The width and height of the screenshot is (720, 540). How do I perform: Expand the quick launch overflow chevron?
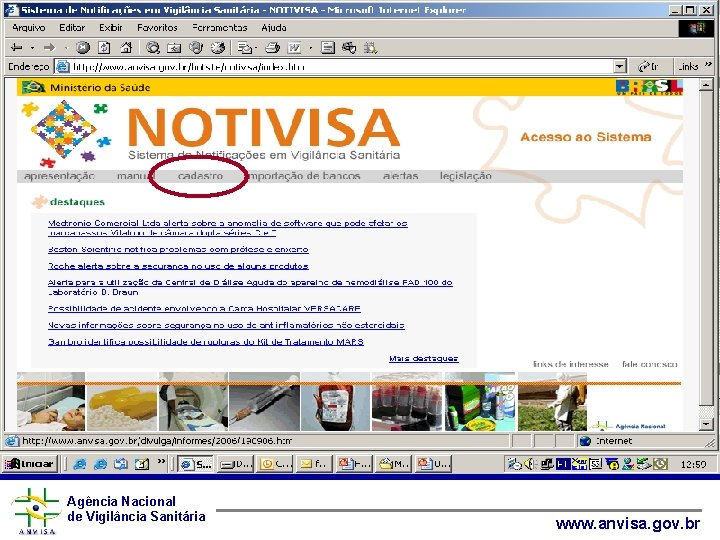(161, 461)
